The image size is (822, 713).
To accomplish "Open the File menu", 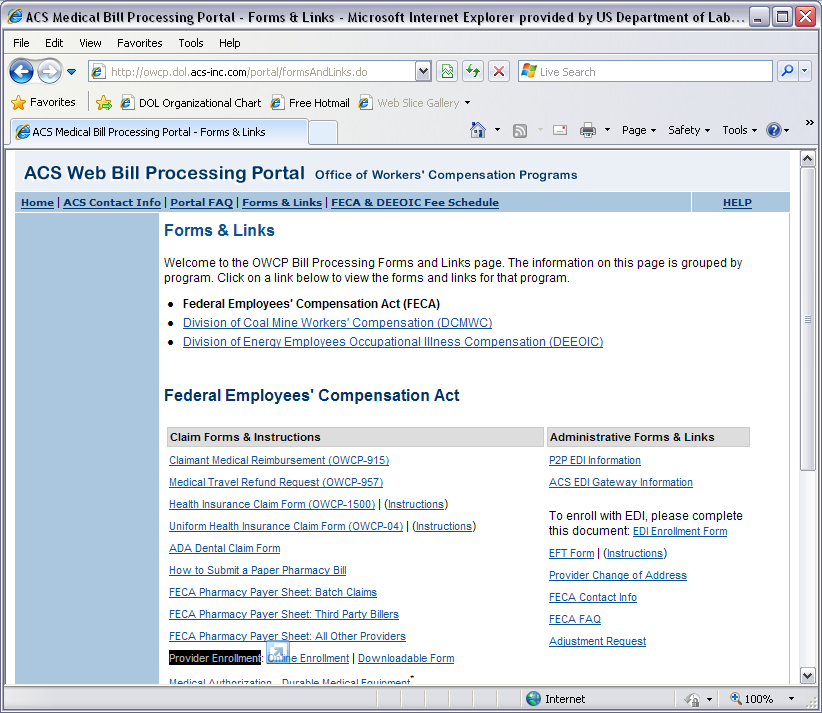I will 21,43.
